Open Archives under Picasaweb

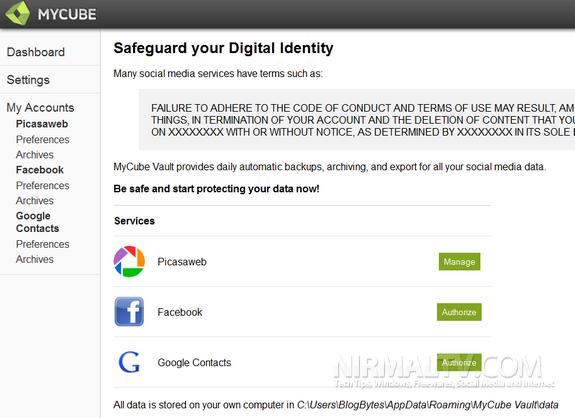coord(34,155)
